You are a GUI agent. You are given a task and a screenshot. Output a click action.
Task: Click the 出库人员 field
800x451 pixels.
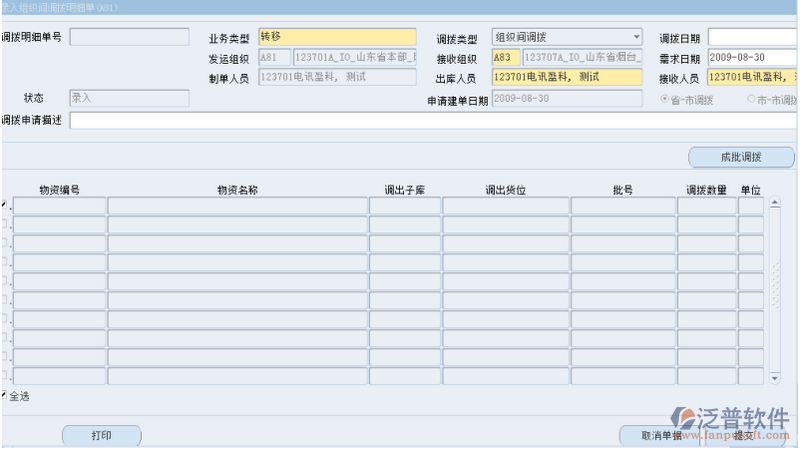pos(566,77)
